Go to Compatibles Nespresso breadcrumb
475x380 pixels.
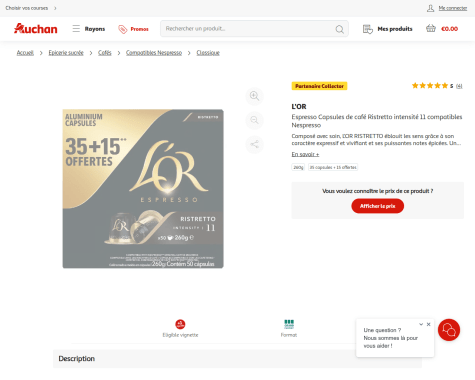pos(154,53)
